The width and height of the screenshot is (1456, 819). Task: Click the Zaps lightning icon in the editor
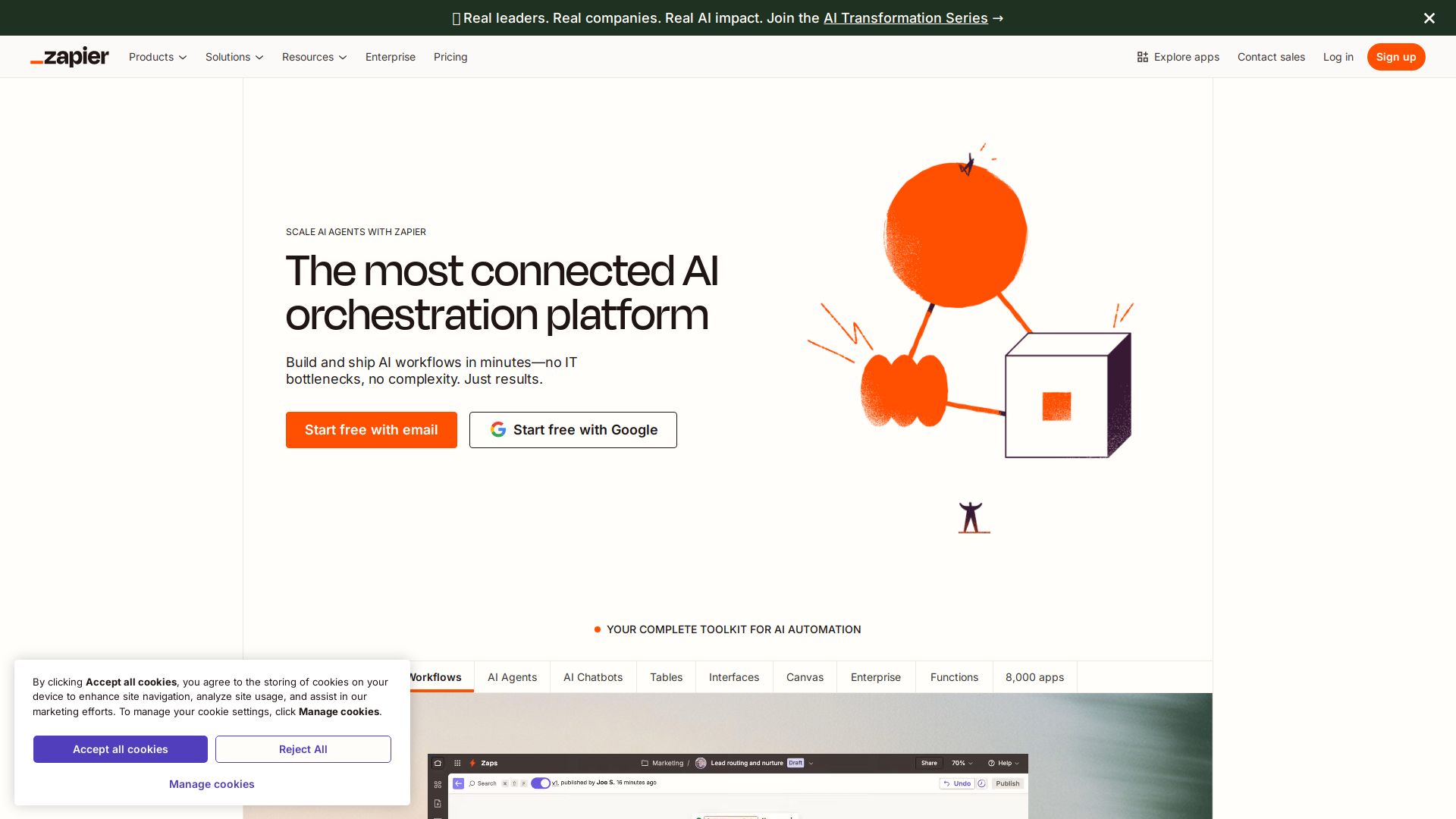(472, 763)
